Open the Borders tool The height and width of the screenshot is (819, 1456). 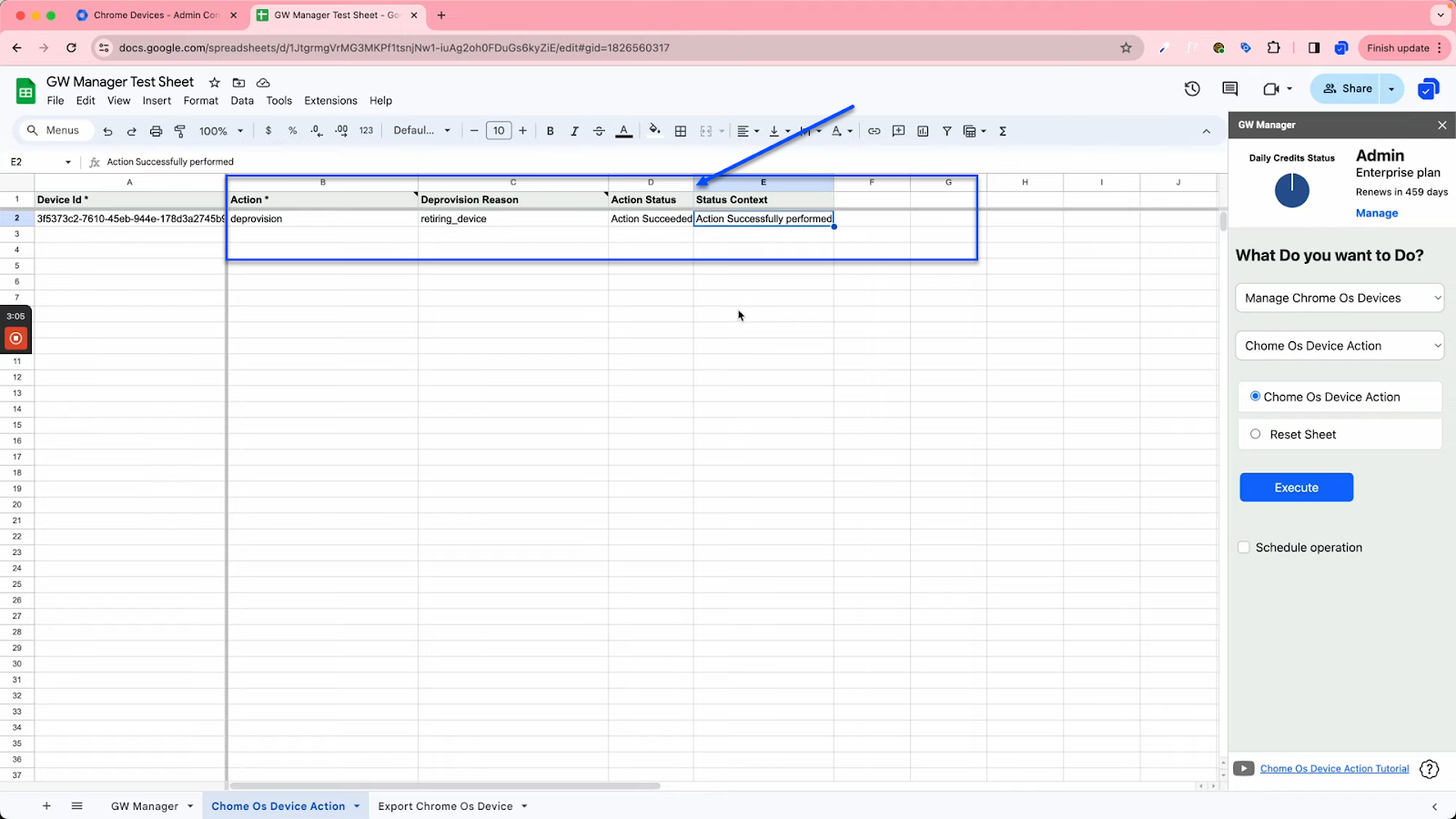point(680,131)
